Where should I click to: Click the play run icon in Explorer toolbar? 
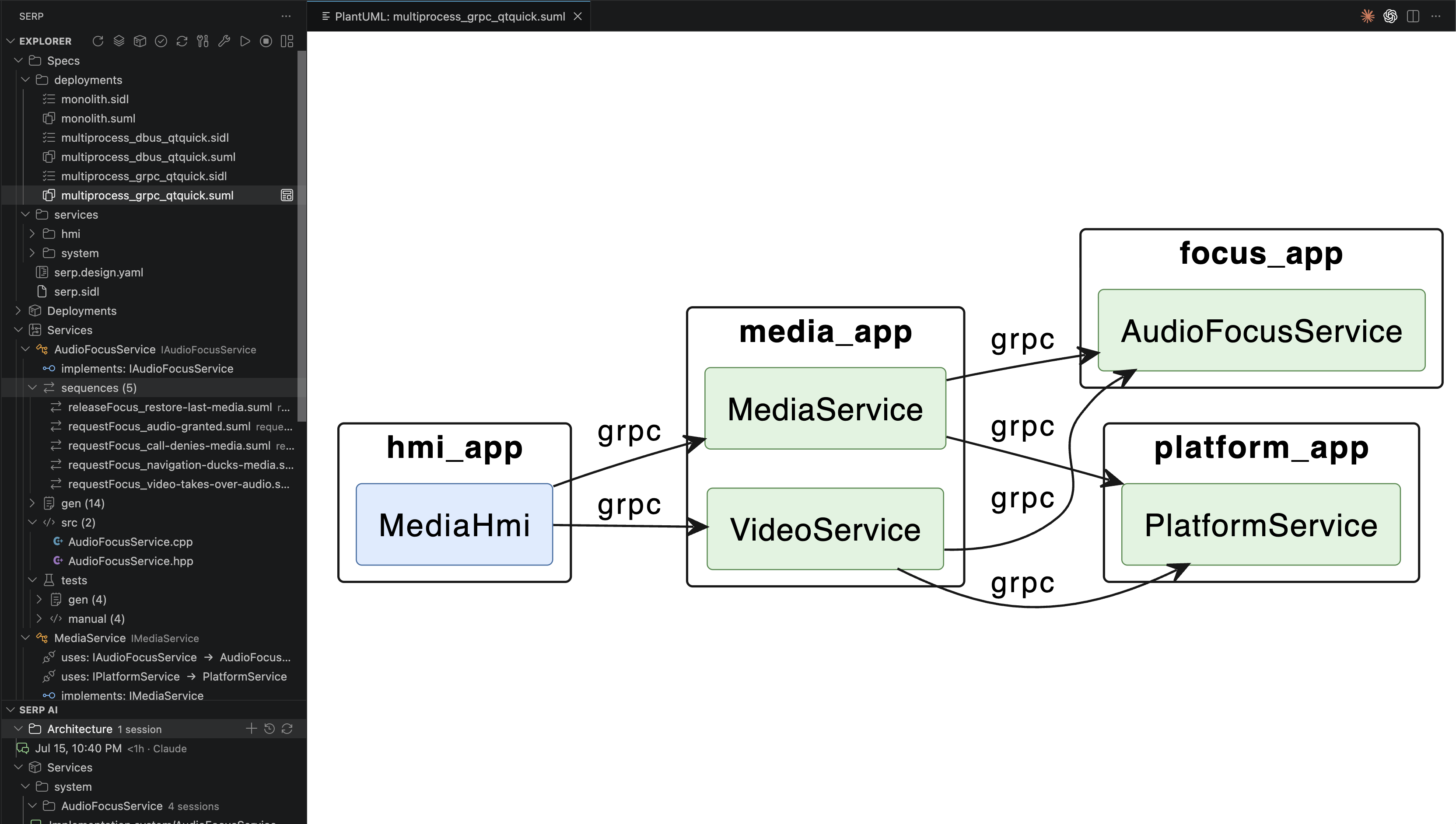click(245, 41)
